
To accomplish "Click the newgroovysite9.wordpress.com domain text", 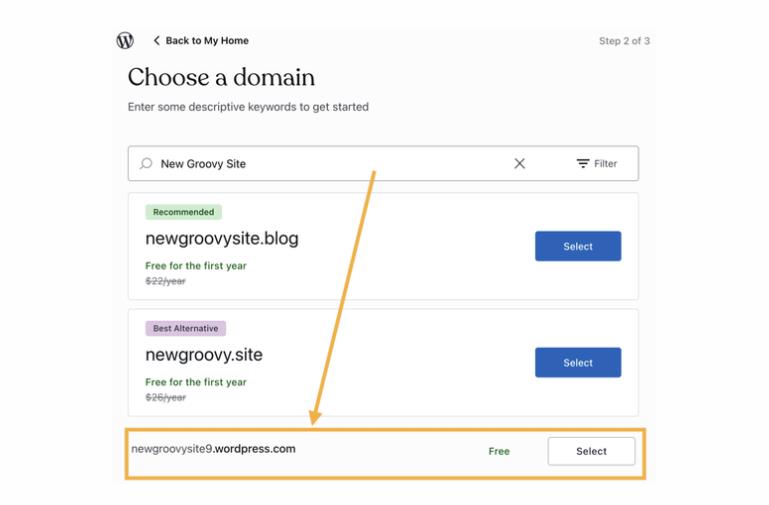I will 213,449.
